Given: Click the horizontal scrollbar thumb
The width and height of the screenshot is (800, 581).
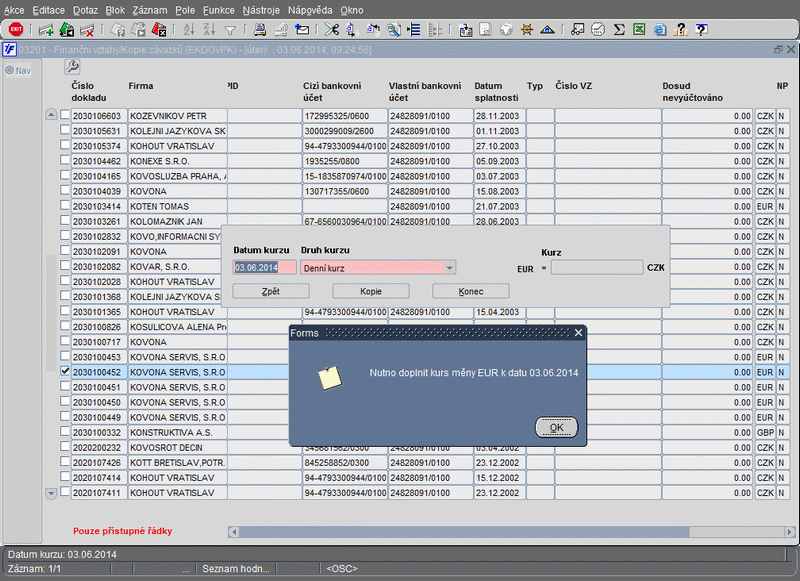Looking at the screenshot, I should 464,532.
